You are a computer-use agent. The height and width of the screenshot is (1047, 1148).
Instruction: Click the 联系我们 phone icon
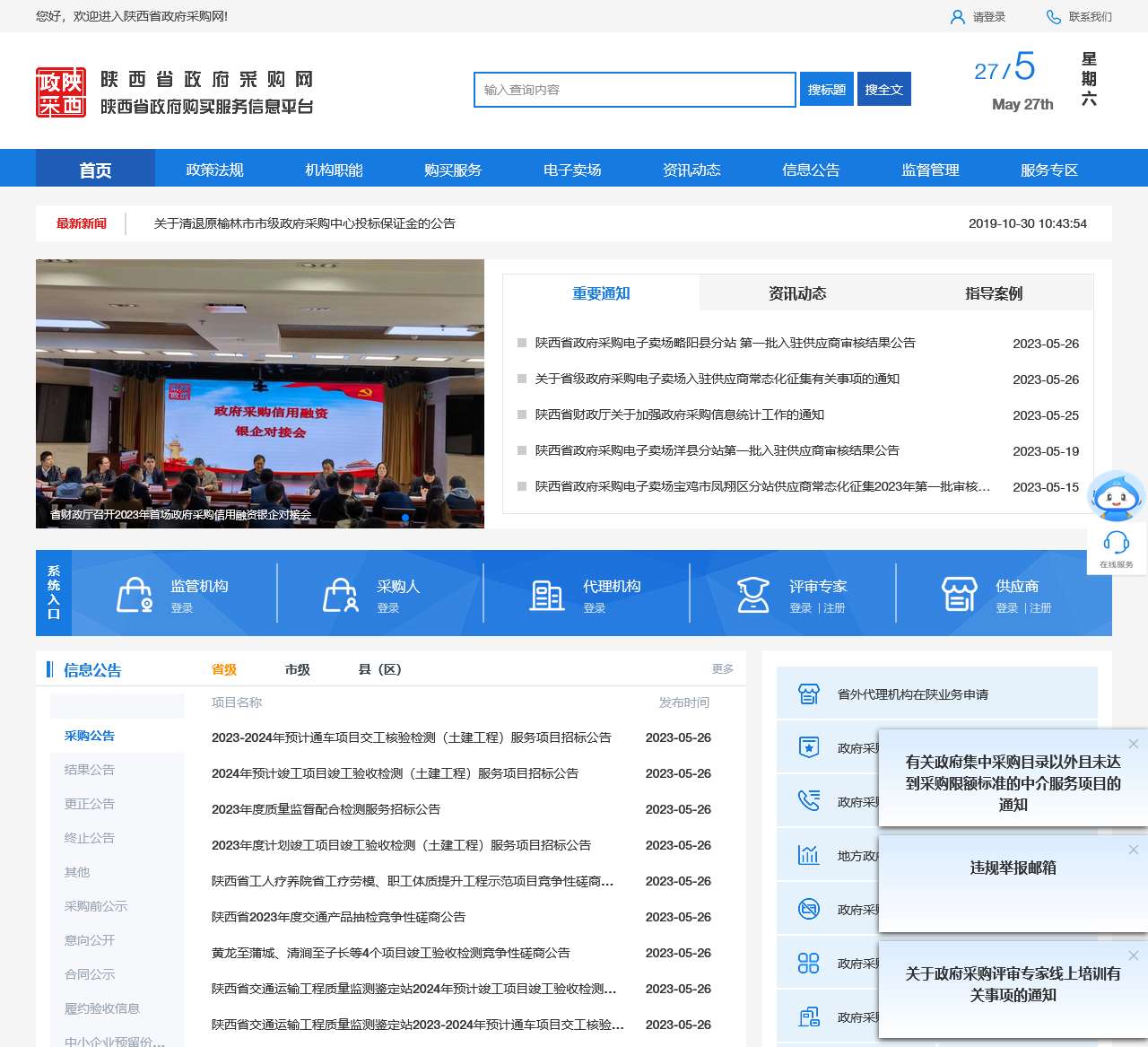click(x=1052, y=16)
